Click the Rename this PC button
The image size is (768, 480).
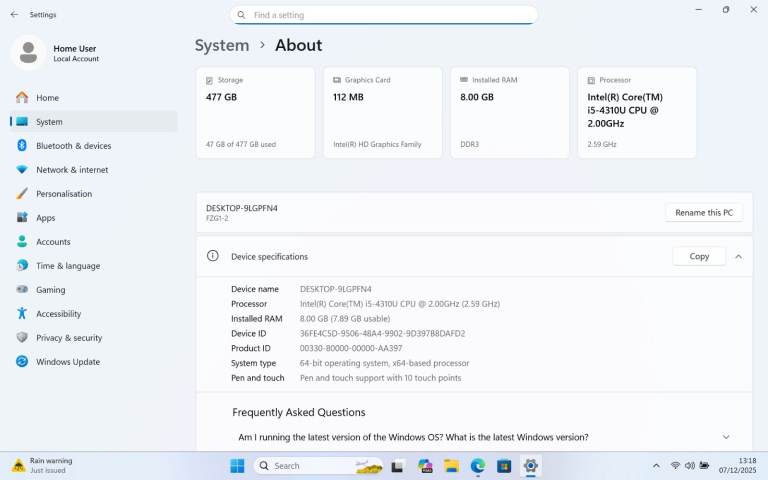704,213
